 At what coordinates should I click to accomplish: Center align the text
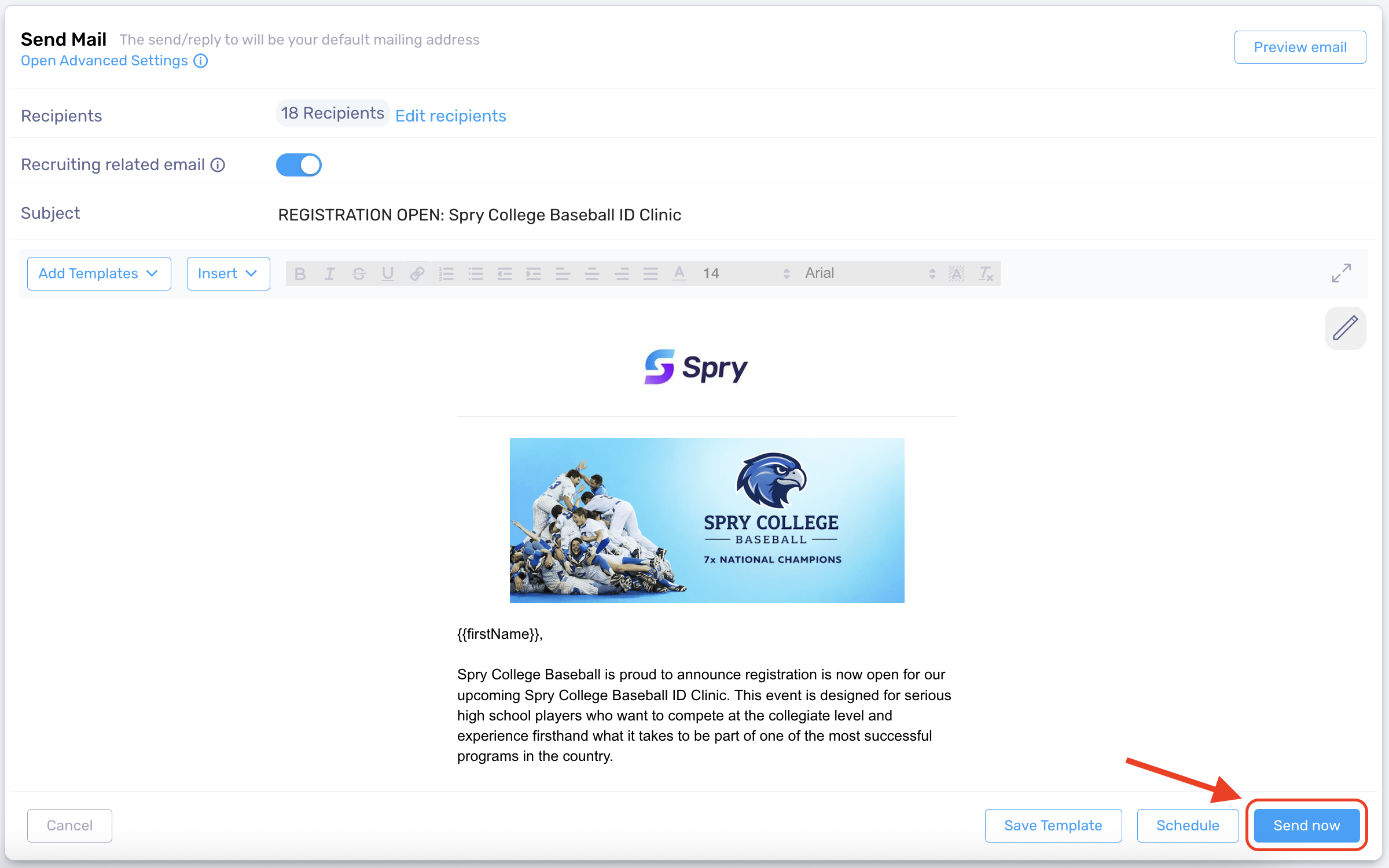point(592,274)
